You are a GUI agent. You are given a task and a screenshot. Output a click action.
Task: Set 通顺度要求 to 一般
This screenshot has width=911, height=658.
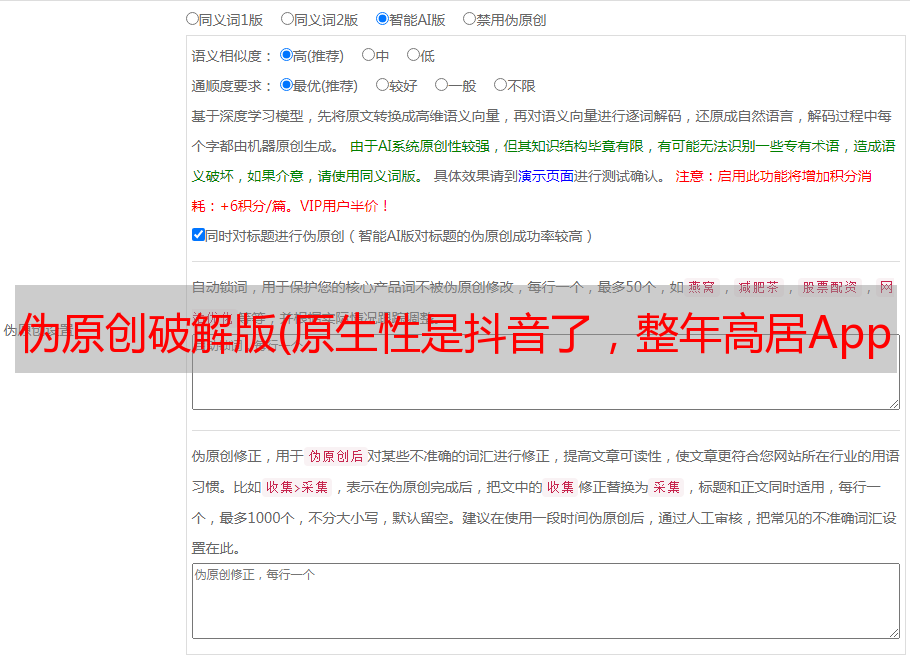[441, 85]
